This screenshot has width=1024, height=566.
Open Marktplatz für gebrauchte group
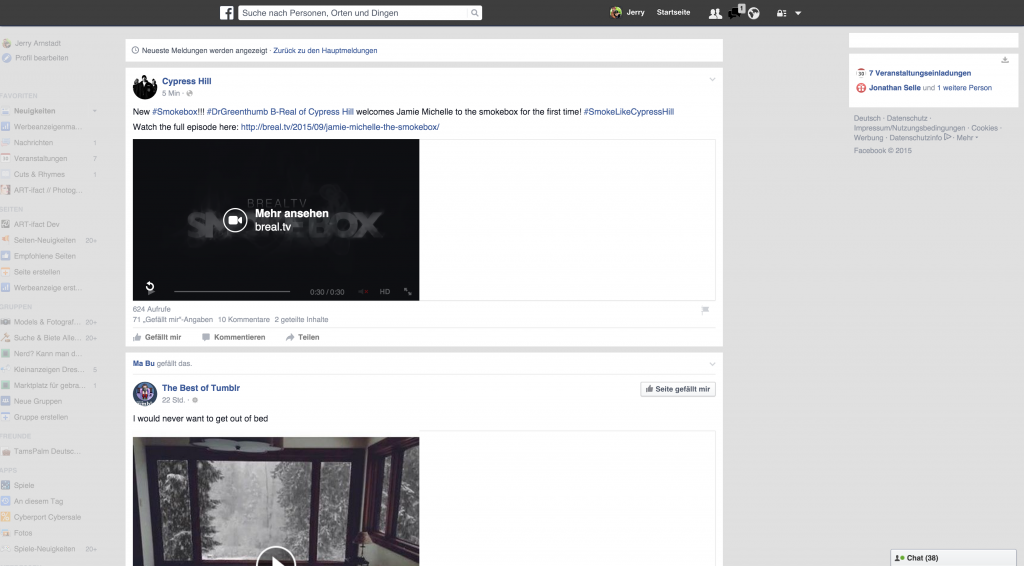50,385
